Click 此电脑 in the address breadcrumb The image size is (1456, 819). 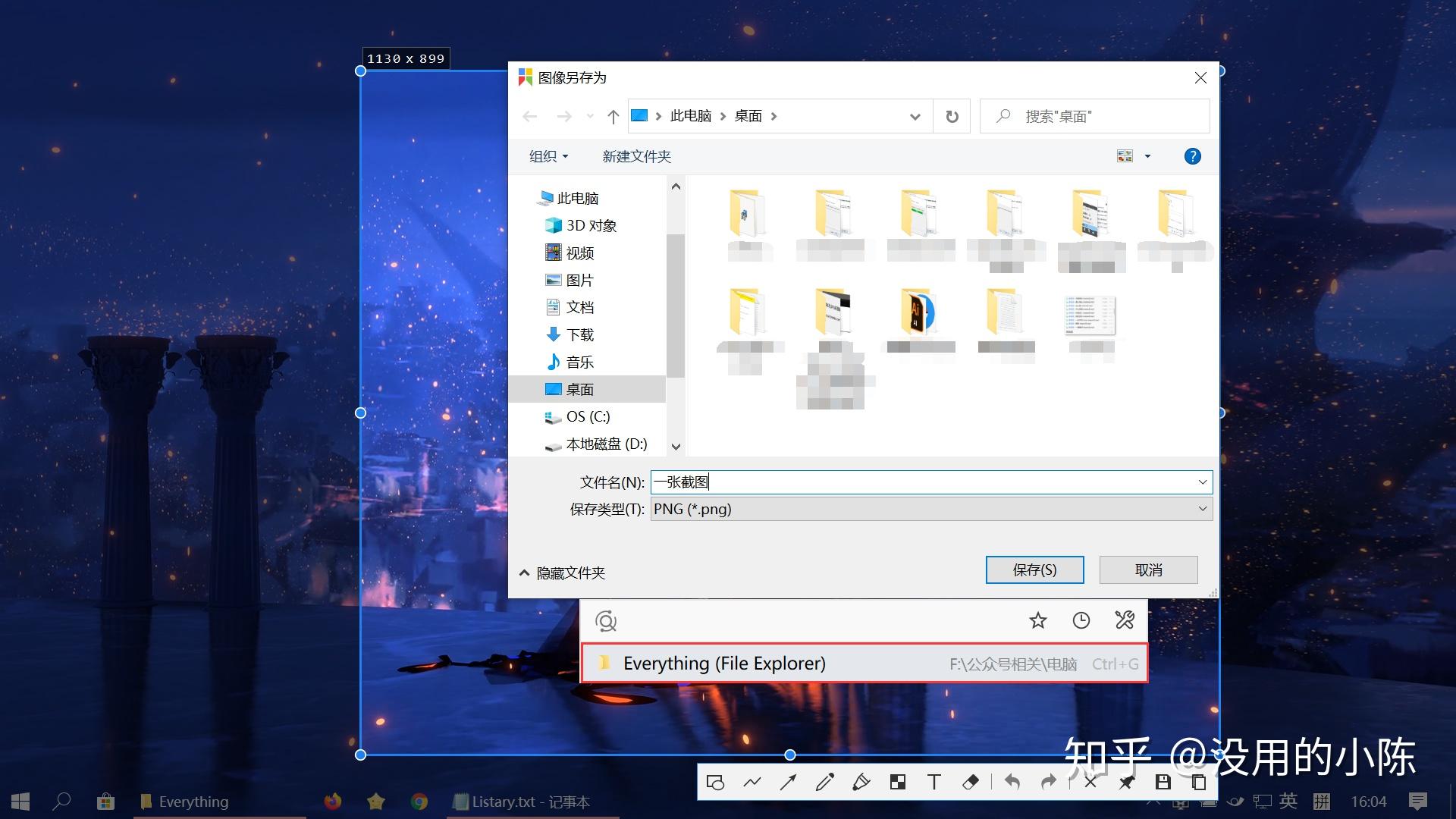(x=690, y=116)
